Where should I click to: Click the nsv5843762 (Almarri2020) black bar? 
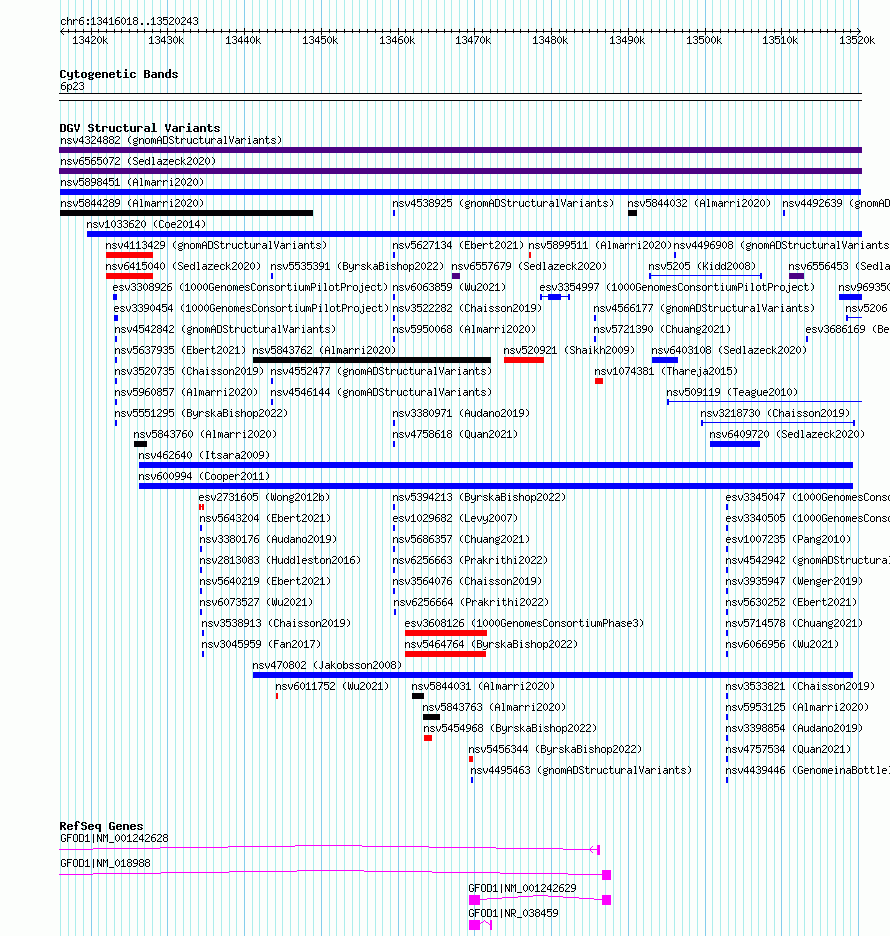372,361
